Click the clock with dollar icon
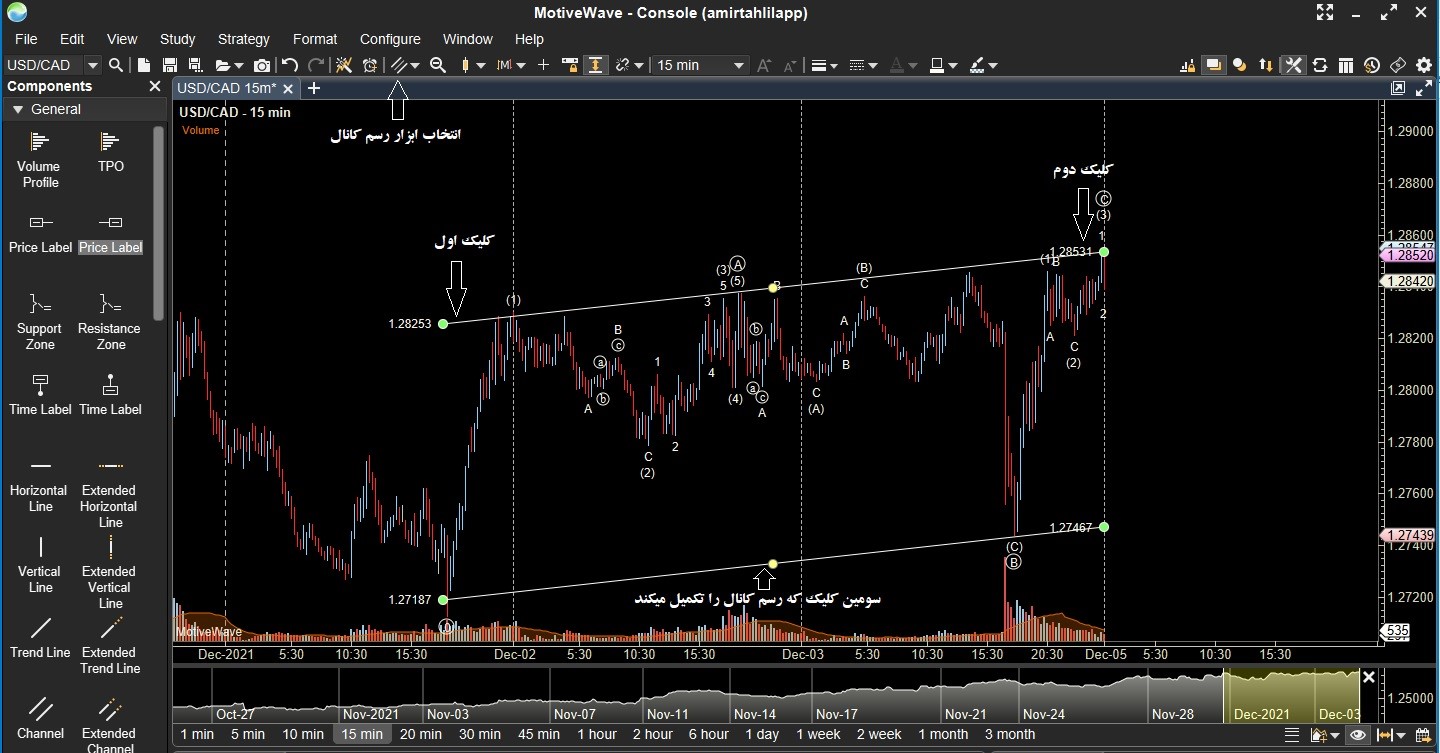The image size is (1440, 753). pos(1372,65)
